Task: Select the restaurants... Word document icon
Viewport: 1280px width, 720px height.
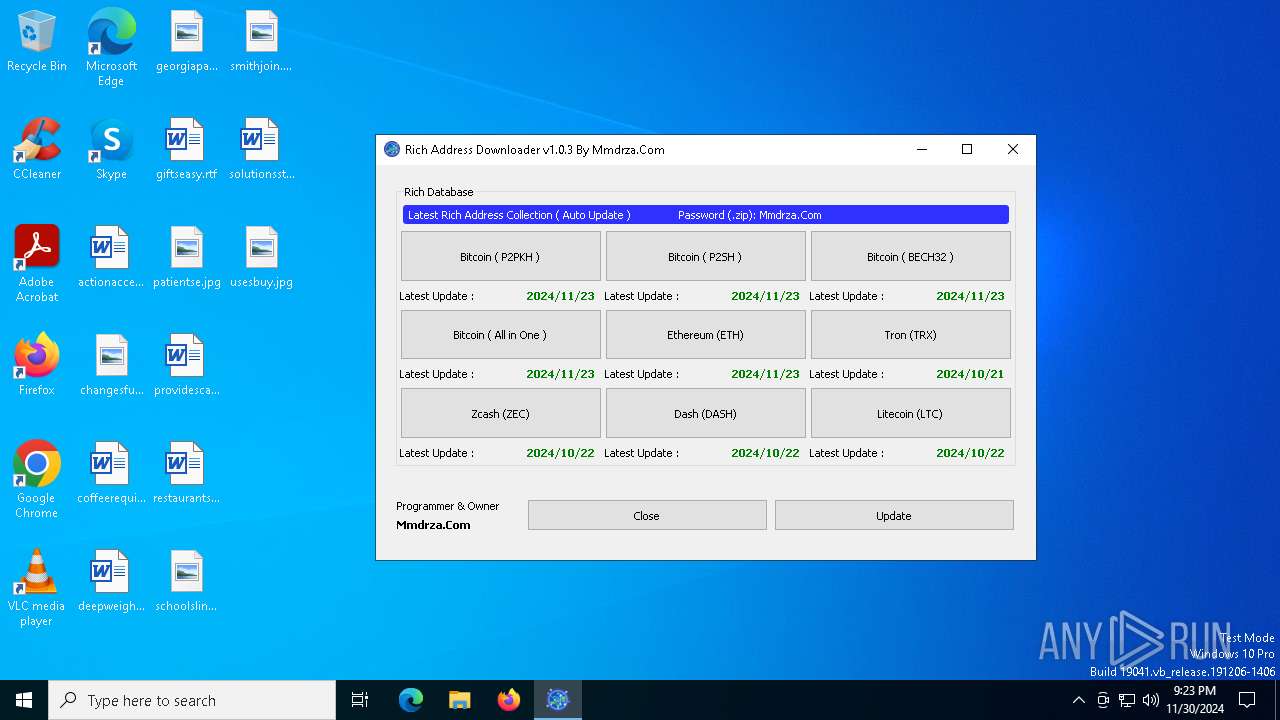Action: [186, 474]
